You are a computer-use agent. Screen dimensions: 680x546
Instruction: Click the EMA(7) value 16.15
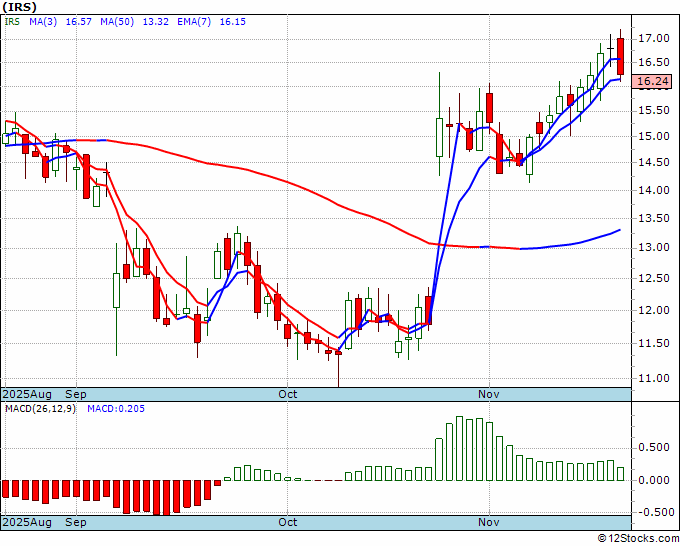click(x=233, y=21)
